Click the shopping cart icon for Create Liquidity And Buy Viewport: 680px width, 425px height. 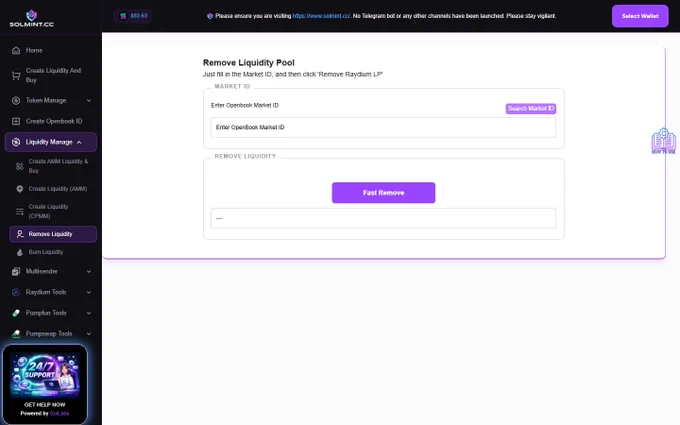click(x=16, y=75)
